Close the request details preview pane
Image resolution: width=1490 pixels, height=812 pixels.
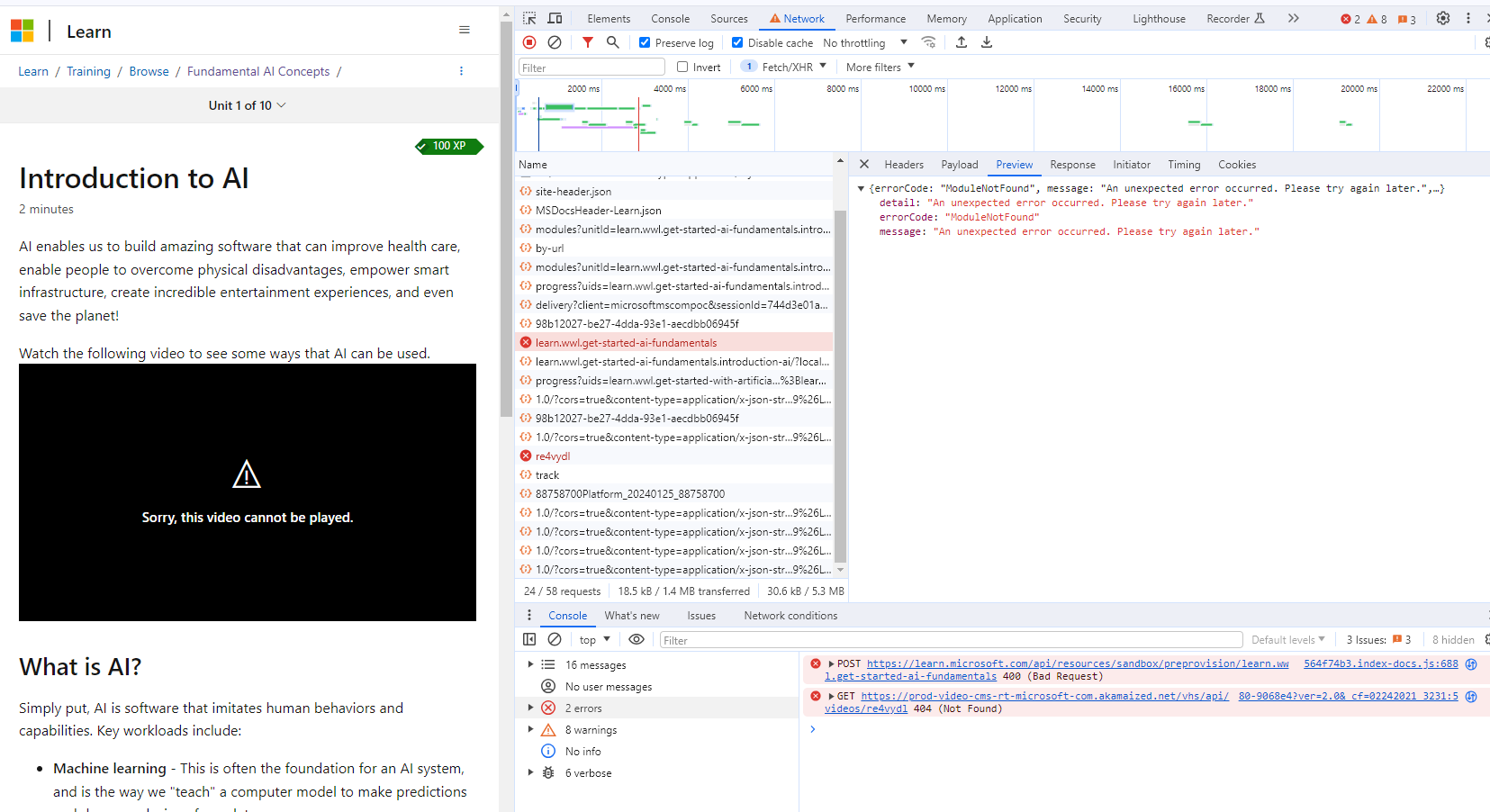864,164
